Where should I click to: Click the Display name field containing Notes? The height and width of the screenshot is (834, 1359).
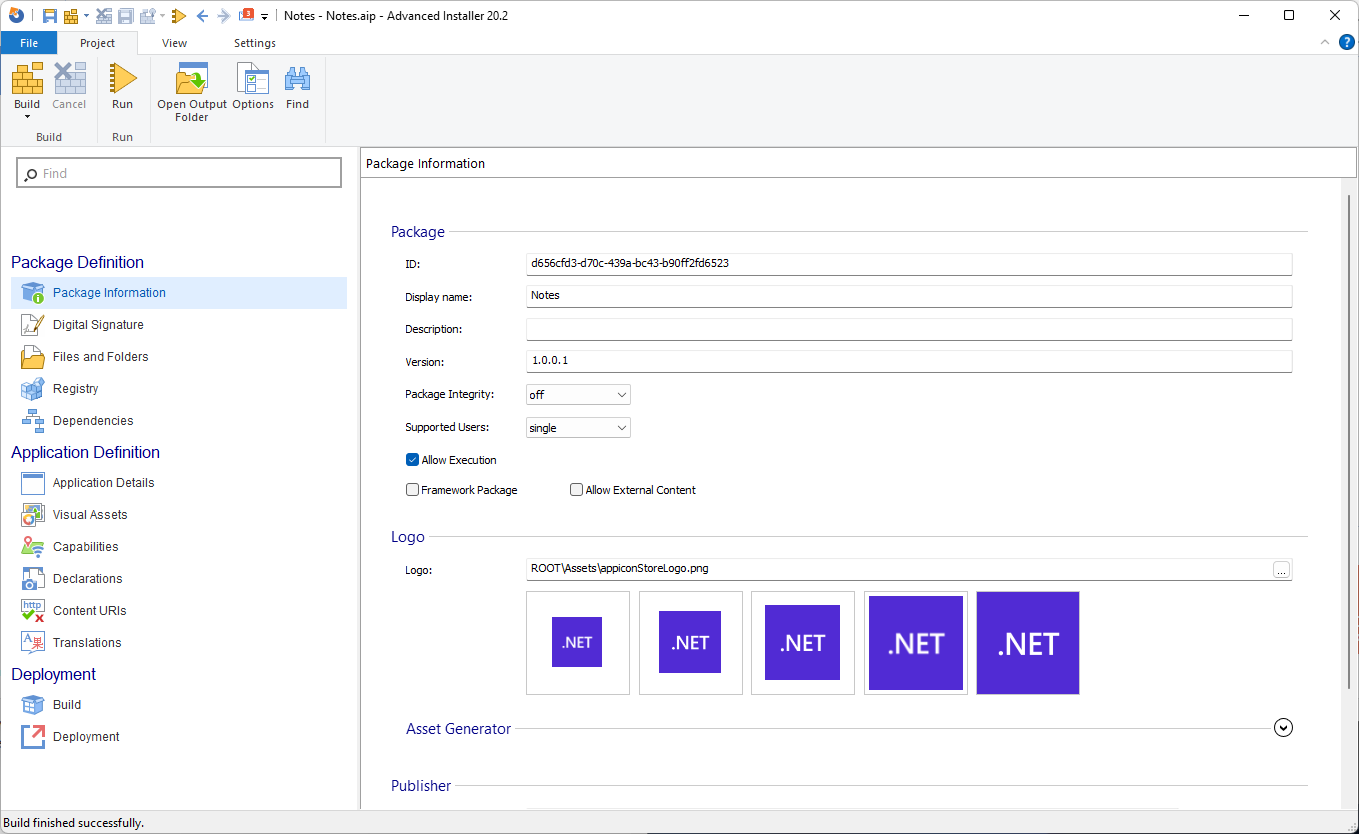tap(909, 296)
